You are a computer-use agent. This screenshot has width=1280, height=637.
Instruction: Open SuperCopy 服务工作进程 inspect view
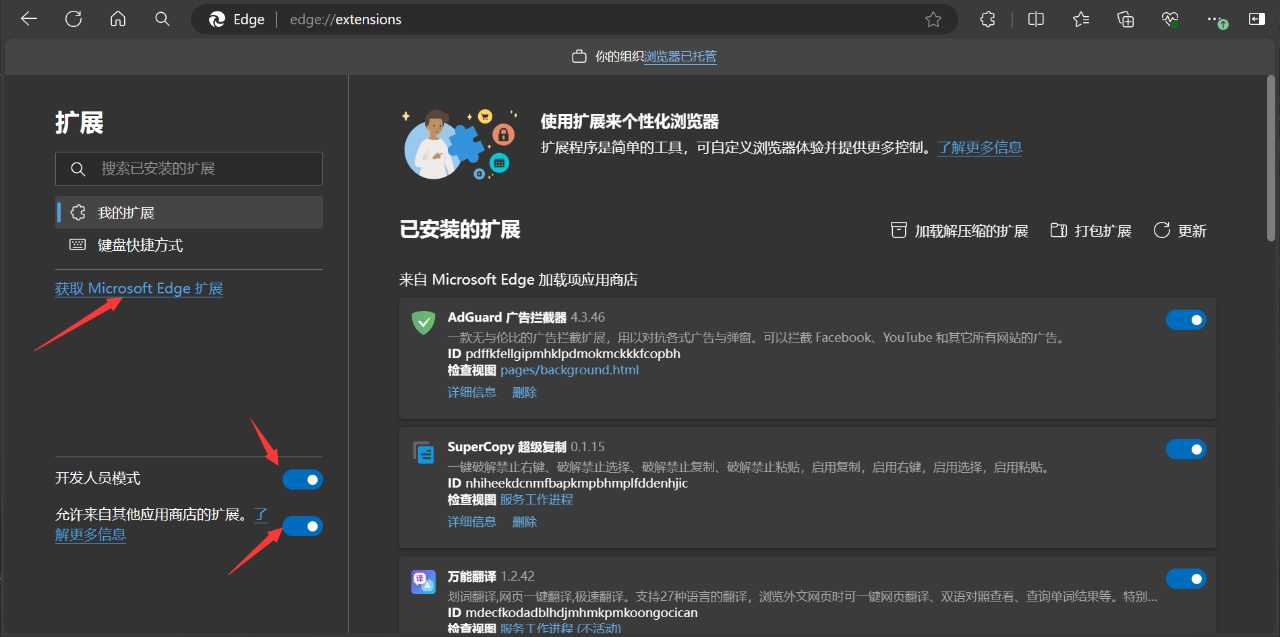coord(537,499)
